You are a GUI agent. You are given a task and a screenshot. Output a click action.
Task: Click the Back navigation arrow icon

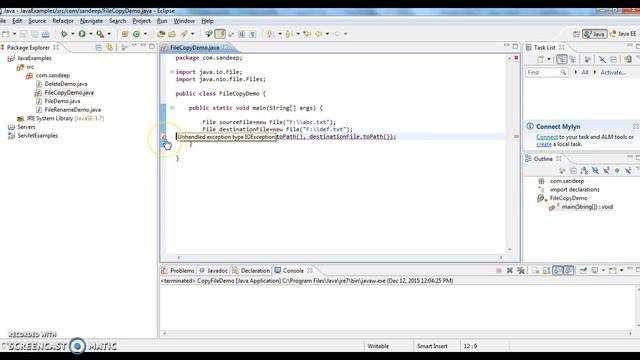pyautogui.click(x=318, y=34)
